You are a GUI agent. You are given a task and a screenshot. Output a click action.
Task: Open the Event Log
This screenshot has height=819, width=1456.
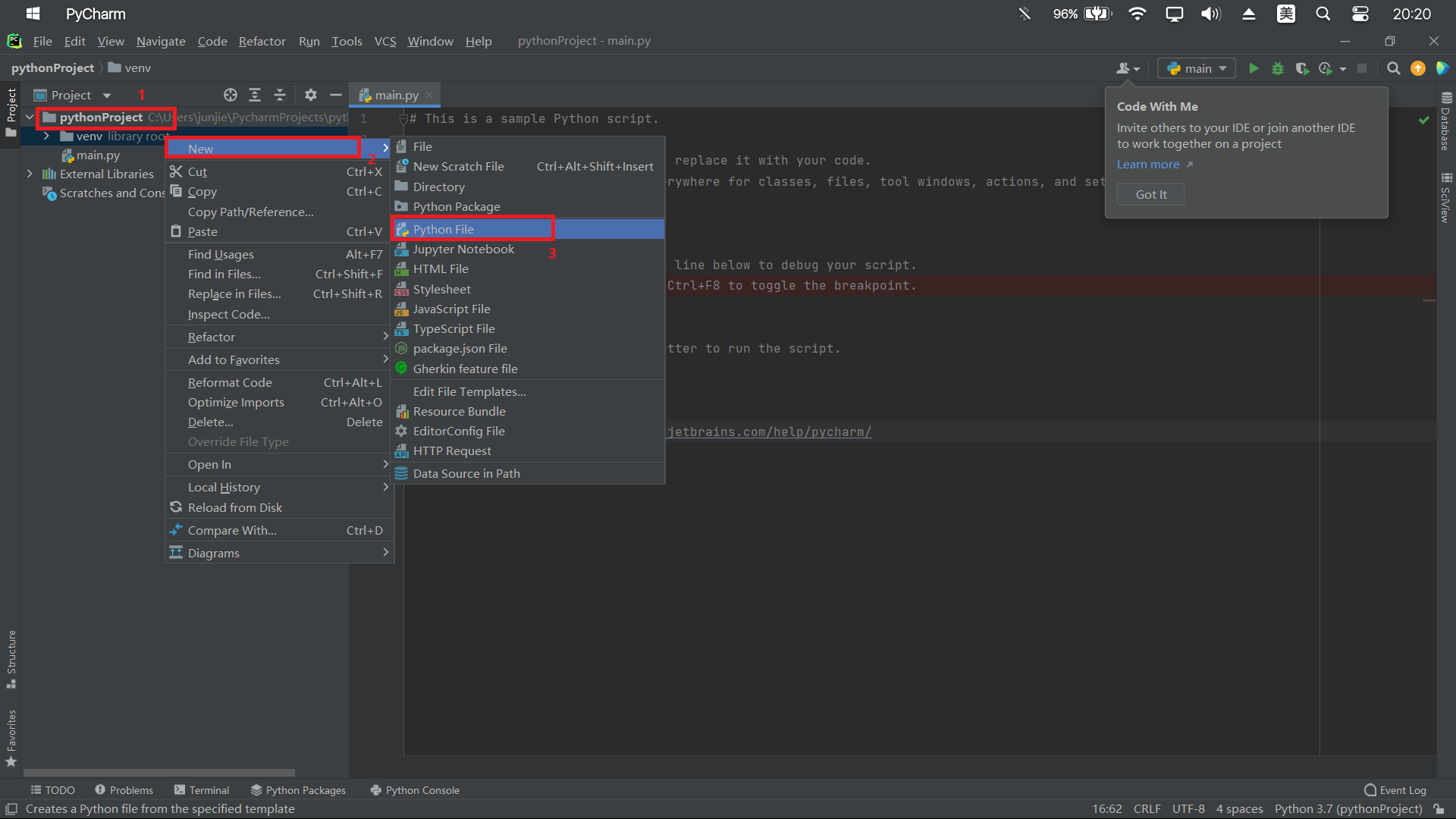(x=1395, y=790)
